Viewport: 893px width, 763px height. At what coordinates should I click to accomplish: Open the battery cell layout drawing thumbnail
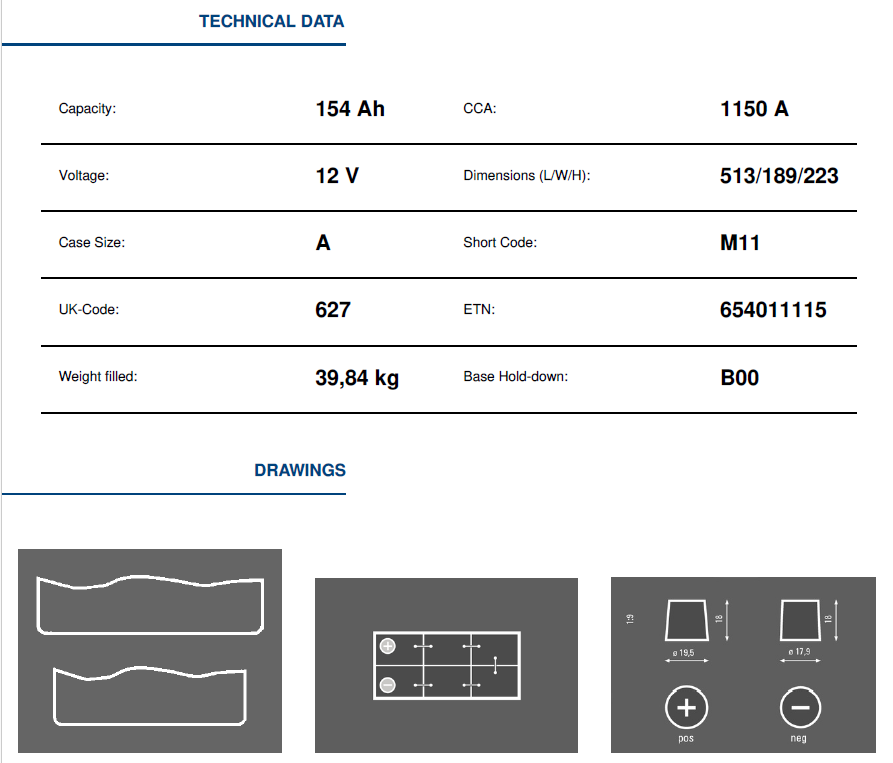[446, 665]
